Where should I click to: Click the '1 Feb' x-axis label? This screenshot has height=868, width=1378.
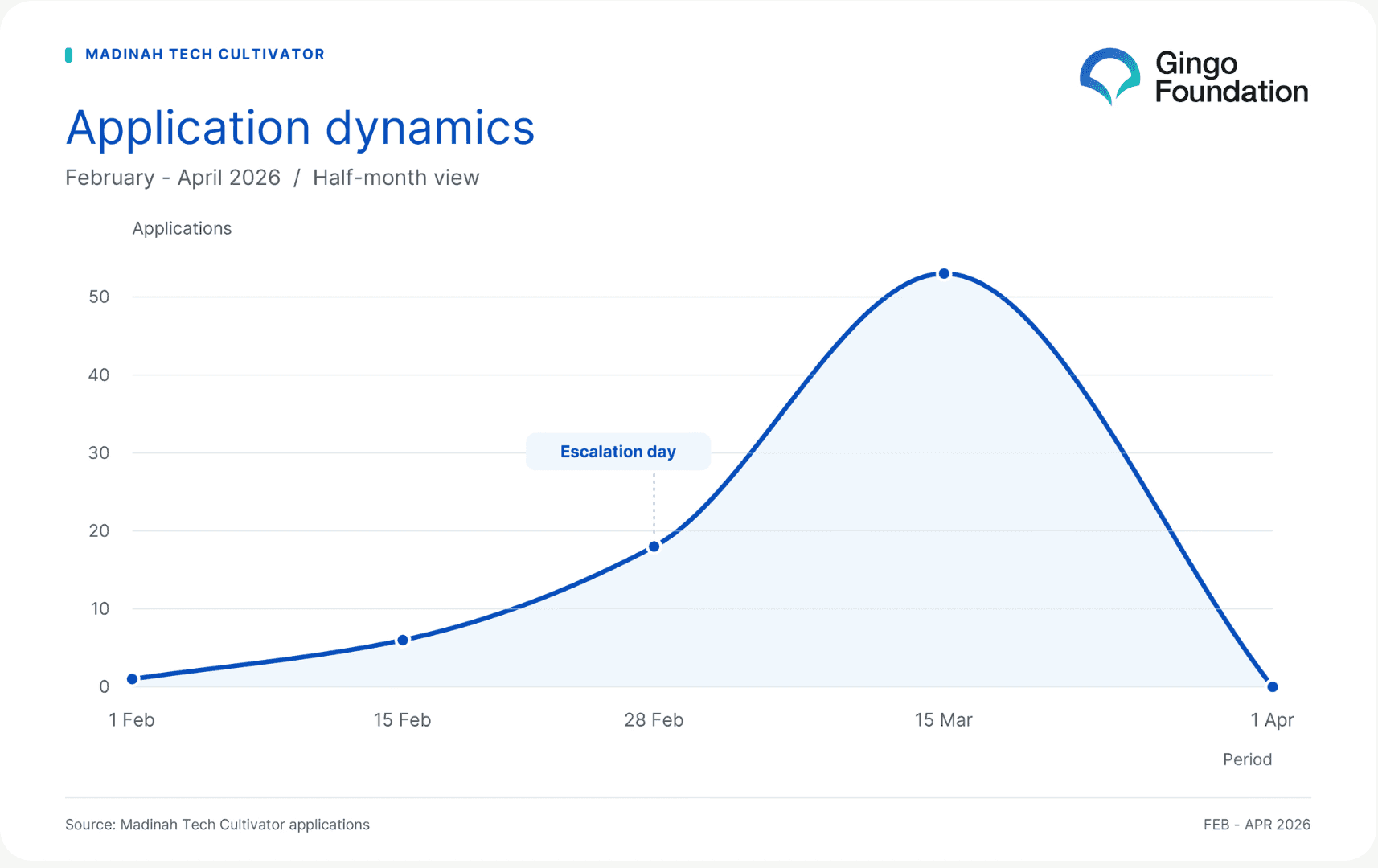pos(132,720)
